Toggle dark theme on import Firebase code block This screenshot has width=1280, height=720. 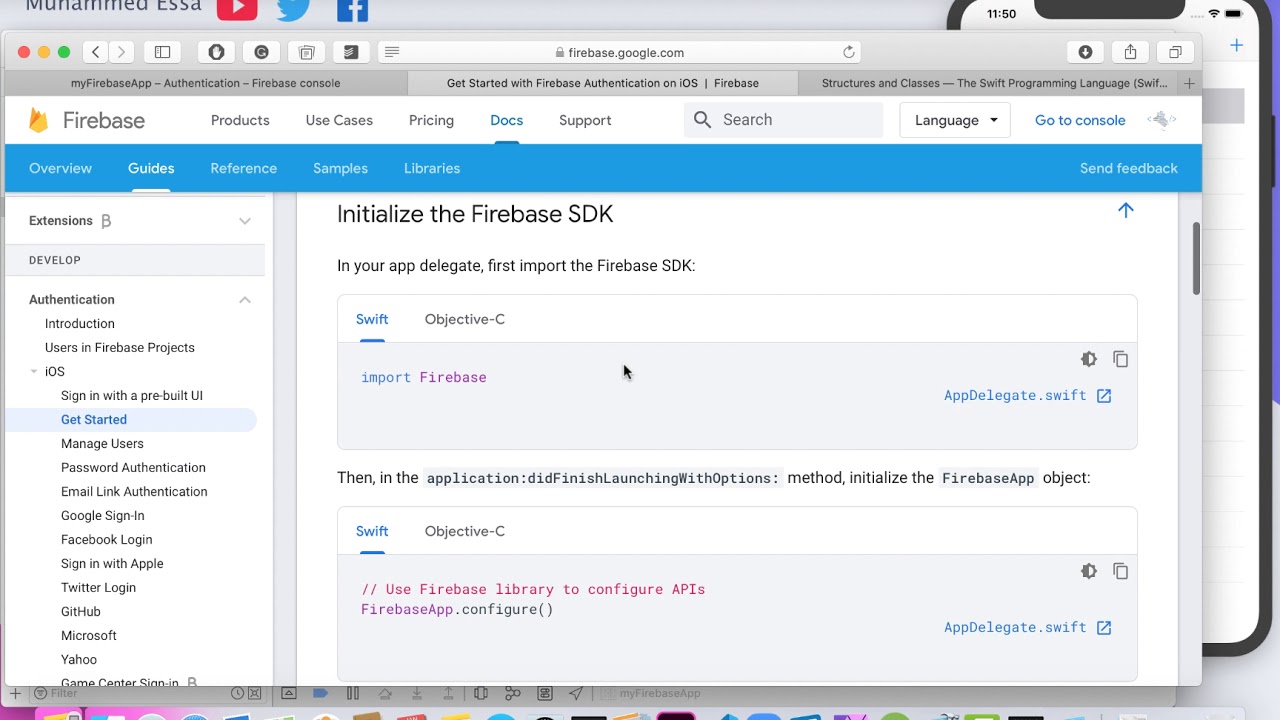pyautogui.click(x=1089, y=359)
